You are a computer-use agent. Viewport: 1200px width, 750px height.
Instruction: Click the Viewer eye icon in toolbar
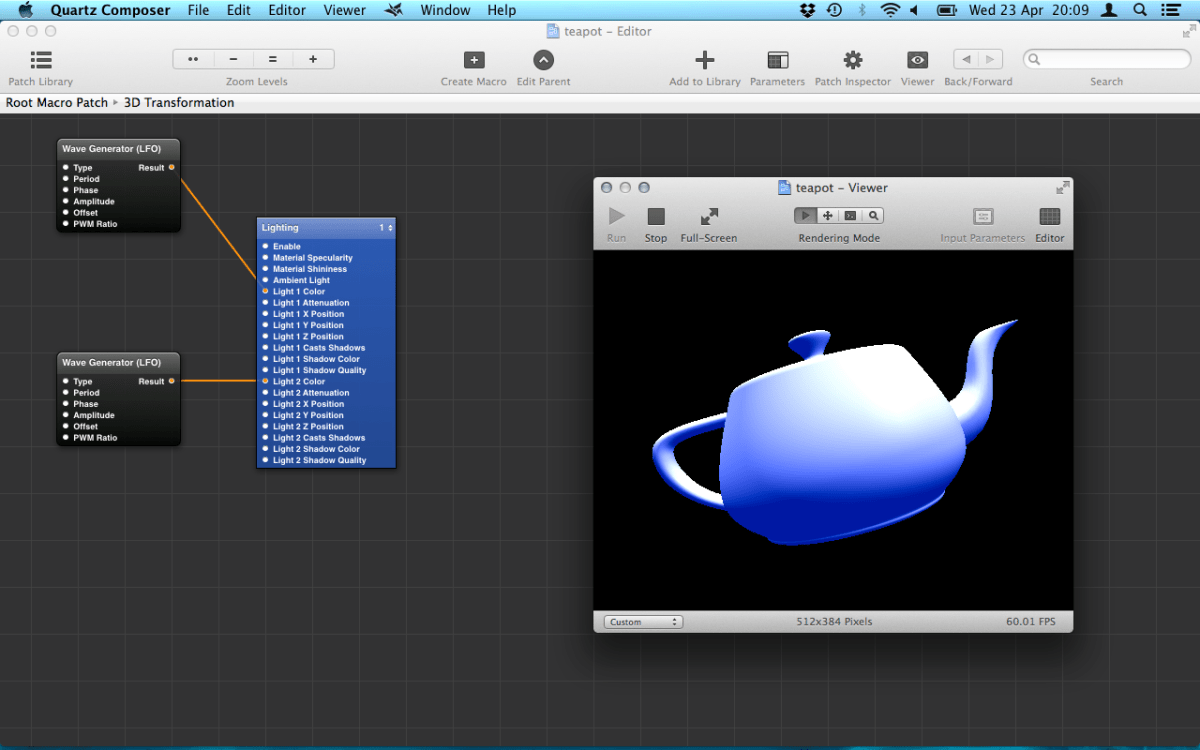(x=917, y=60)
